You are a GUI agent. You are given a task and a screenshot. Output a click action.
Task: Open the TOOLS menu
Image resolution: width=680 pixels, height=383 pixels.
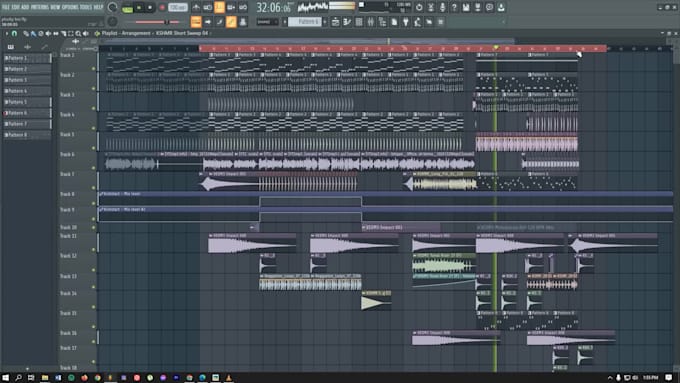click(86, 7)
